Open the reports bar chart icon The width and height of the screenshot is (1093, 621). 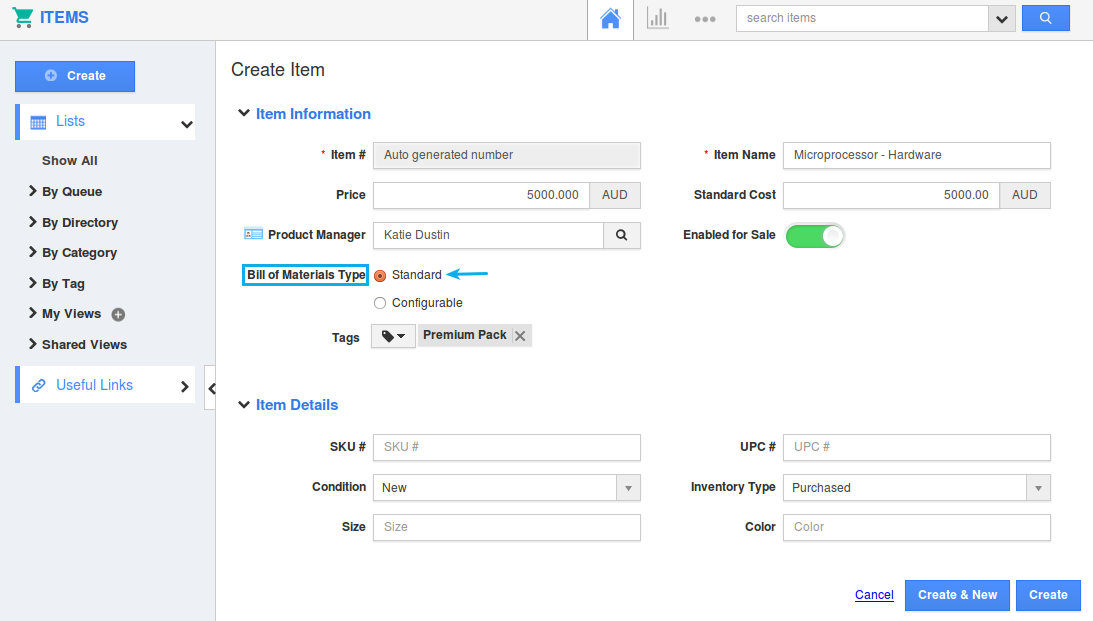[657, 18]
